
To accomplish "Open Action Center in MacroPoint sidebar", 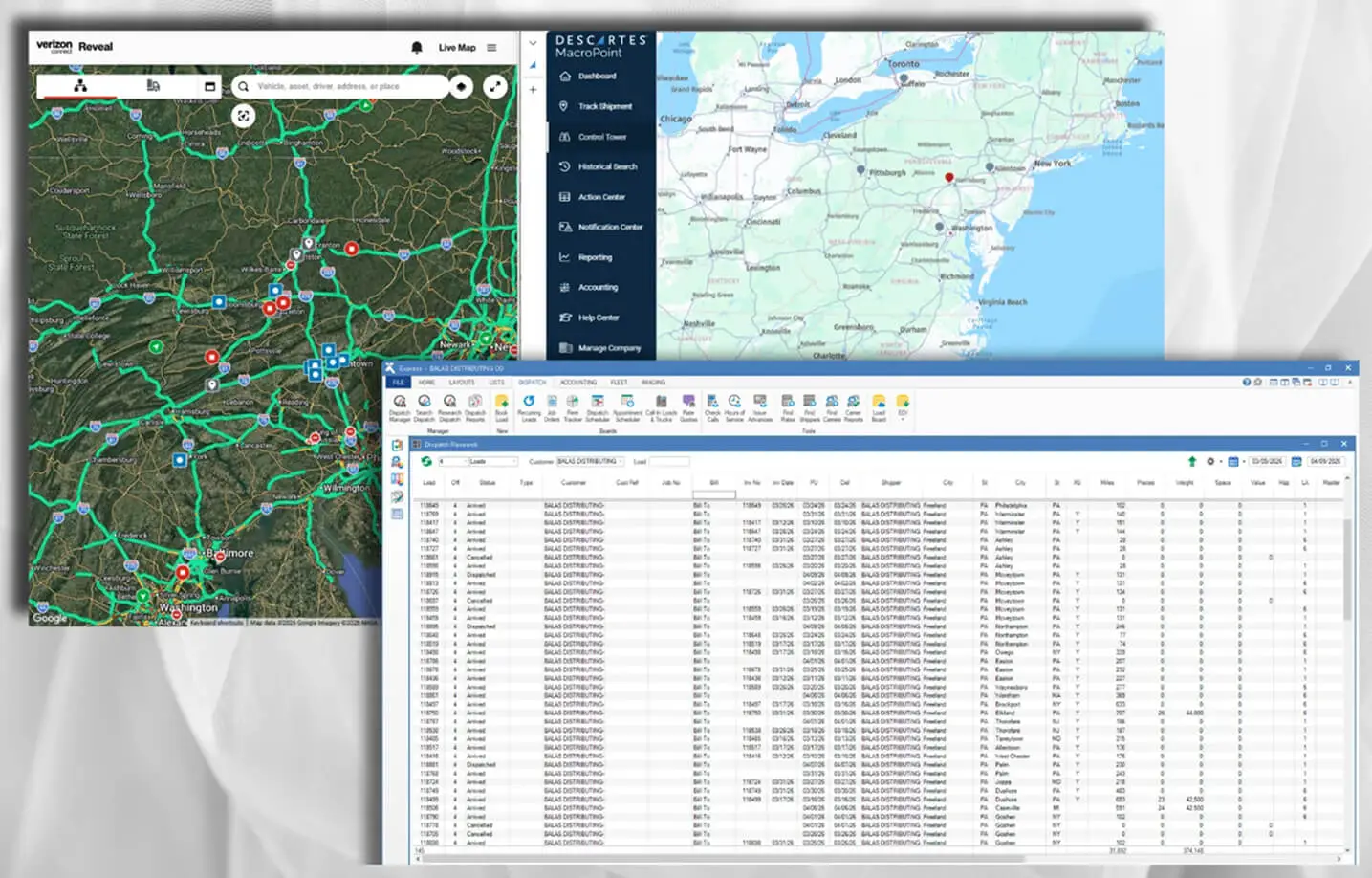I will (x=592, y=197).
